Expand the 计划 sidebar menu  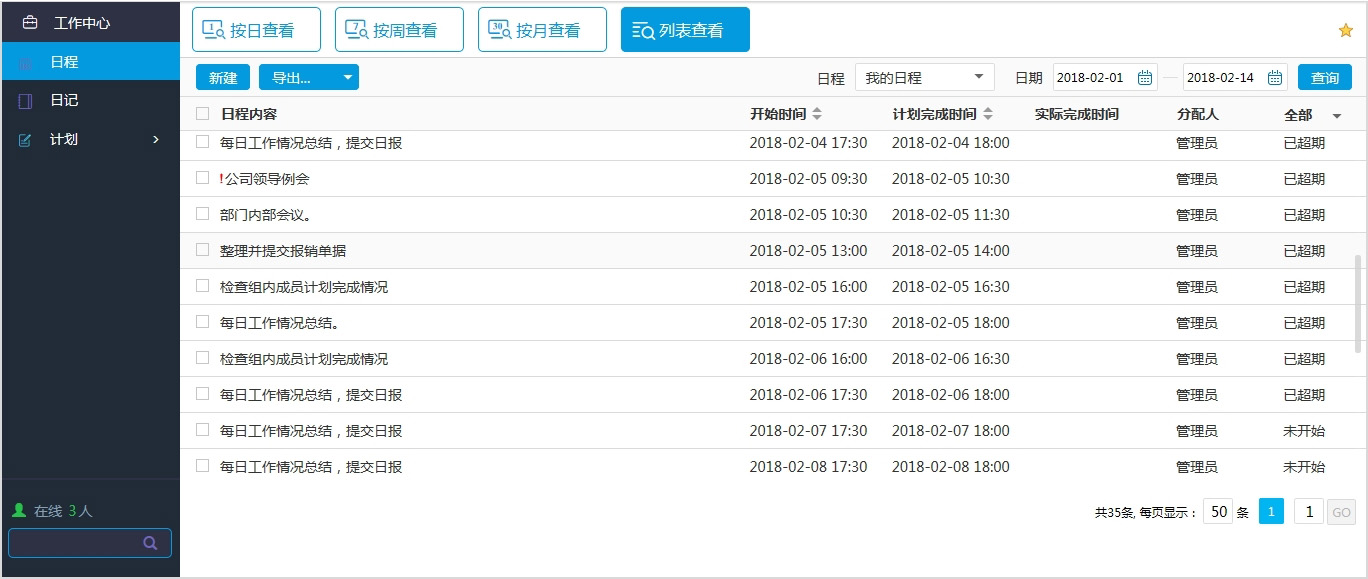pyautogui.click(x=155, y=139)
